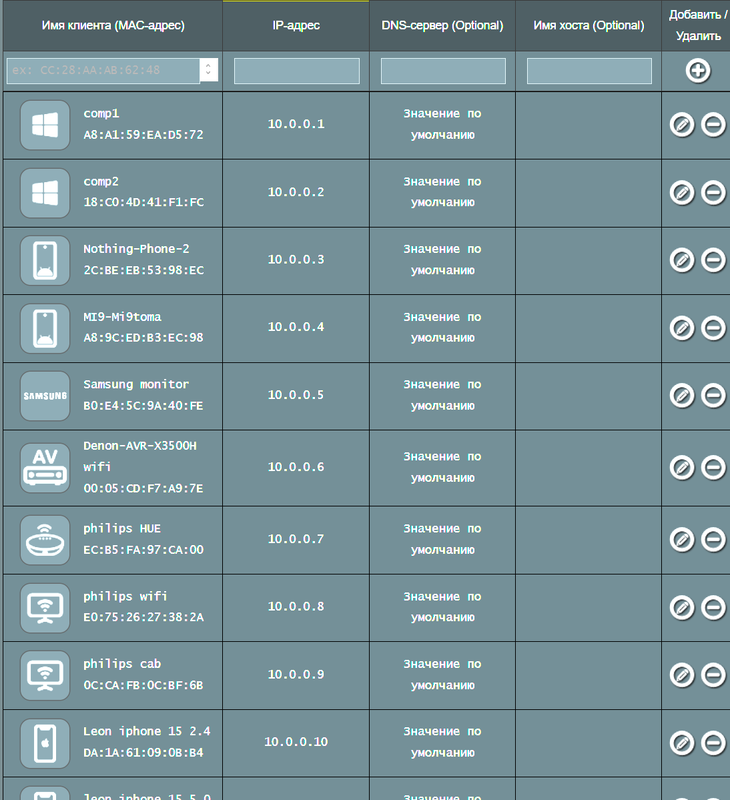Edit the Samsung monitor entry
Screen dimensions: 730x800
click(x=682, y=395)
